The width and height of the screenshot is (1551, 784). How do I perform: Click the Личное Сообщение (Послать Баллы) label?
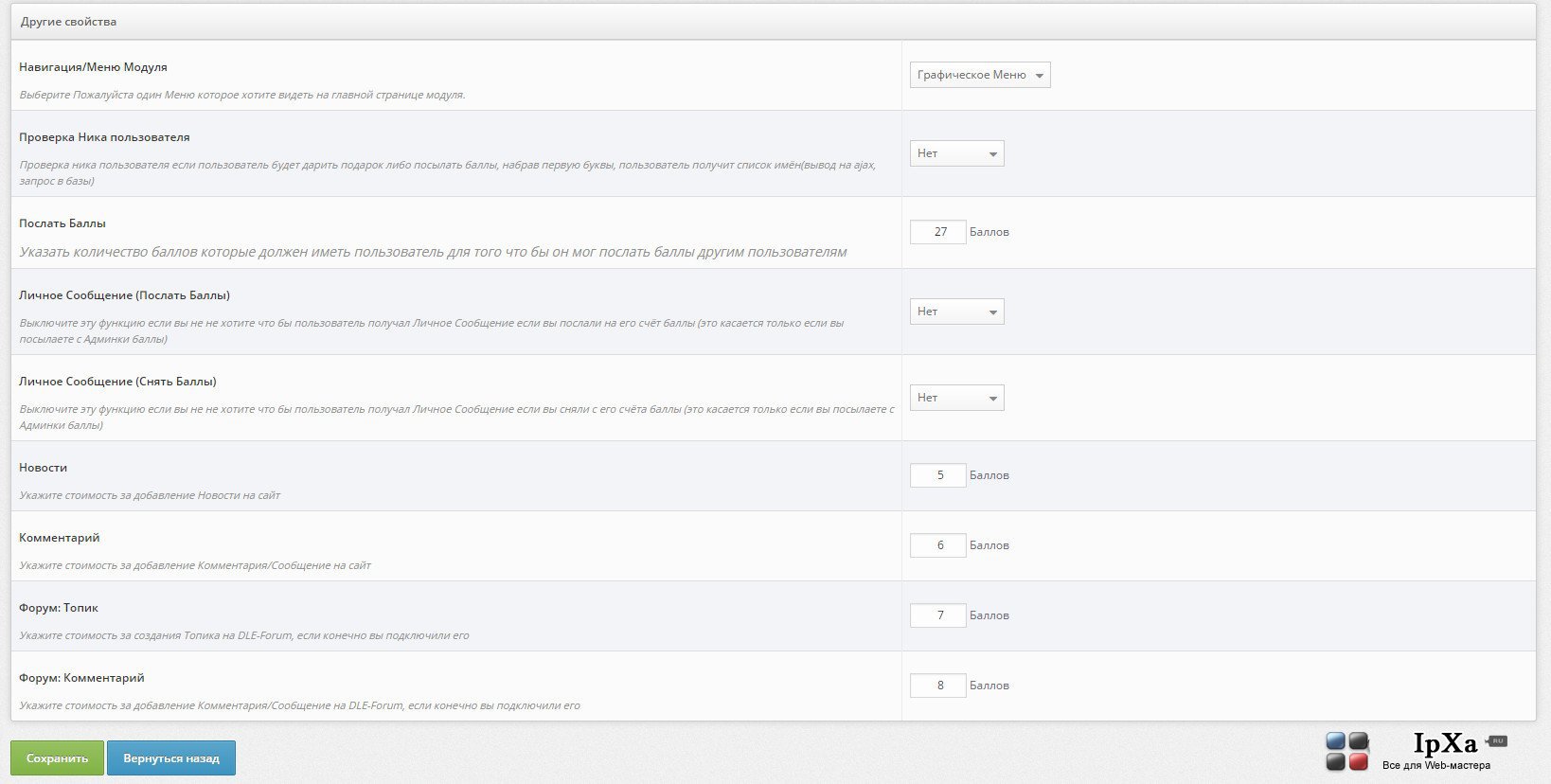[124, 295]
